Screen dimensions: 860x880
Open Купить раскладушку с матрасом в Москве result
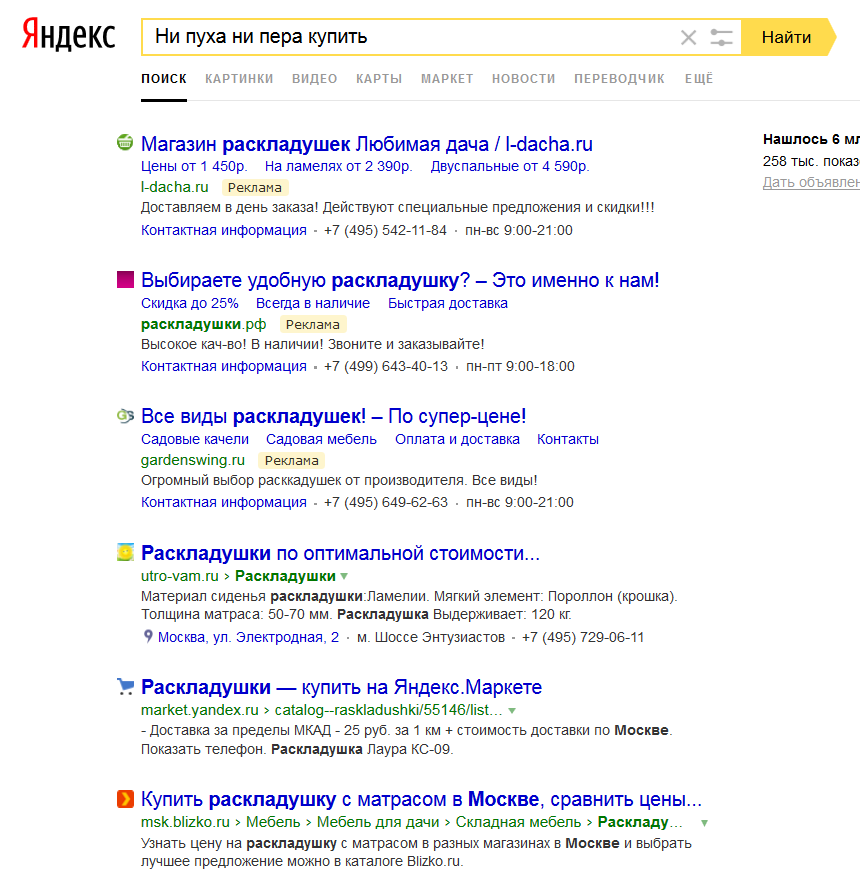click(x=421, y=799)
